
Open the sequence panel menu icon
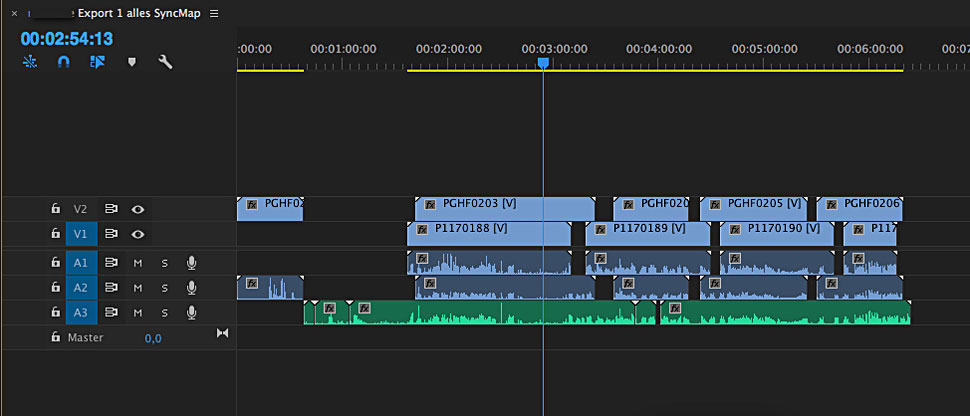(214, 14)
